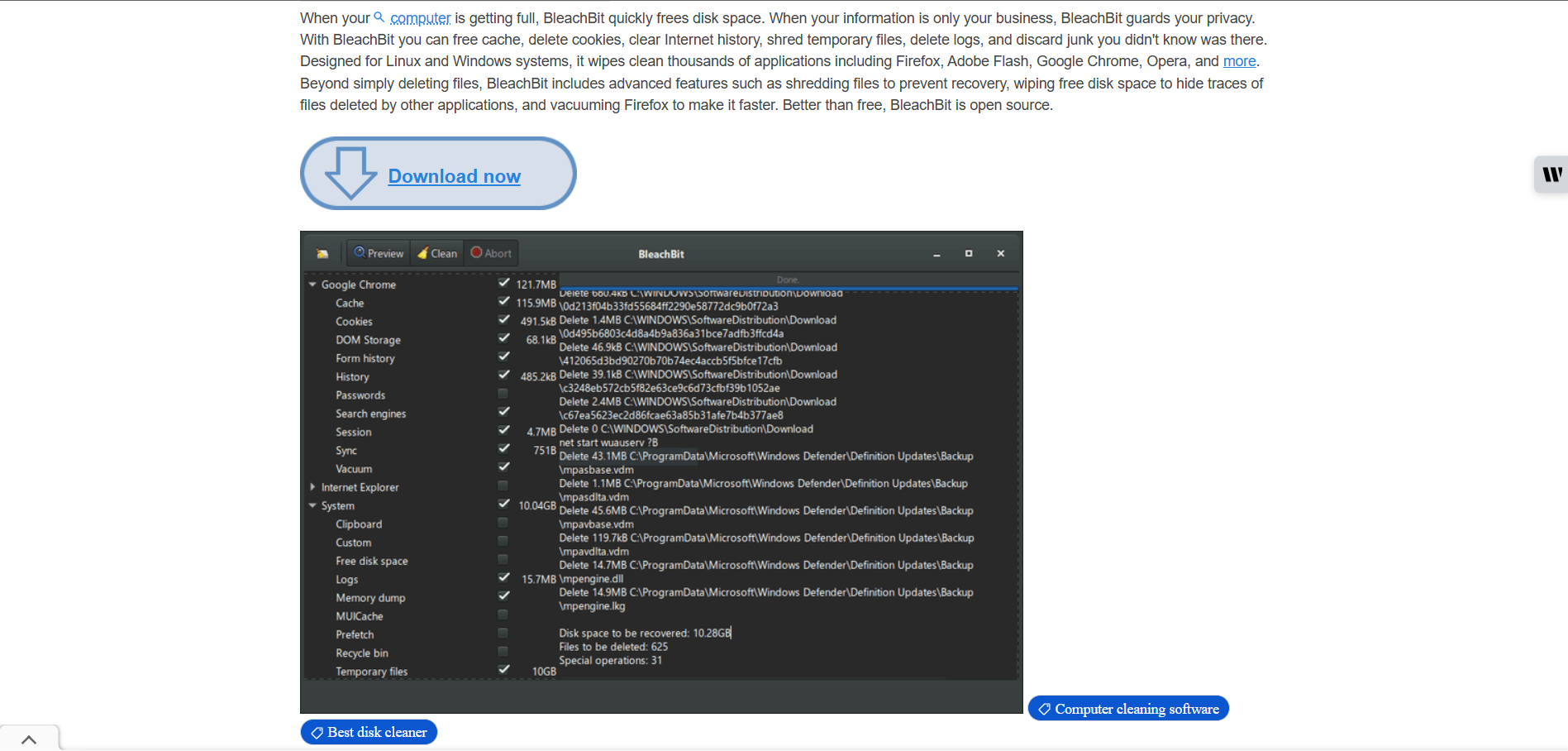The width and height of the screenshot is (1568, 751).
Task: Close the BleachBit window
Action: coord(1001,254)
